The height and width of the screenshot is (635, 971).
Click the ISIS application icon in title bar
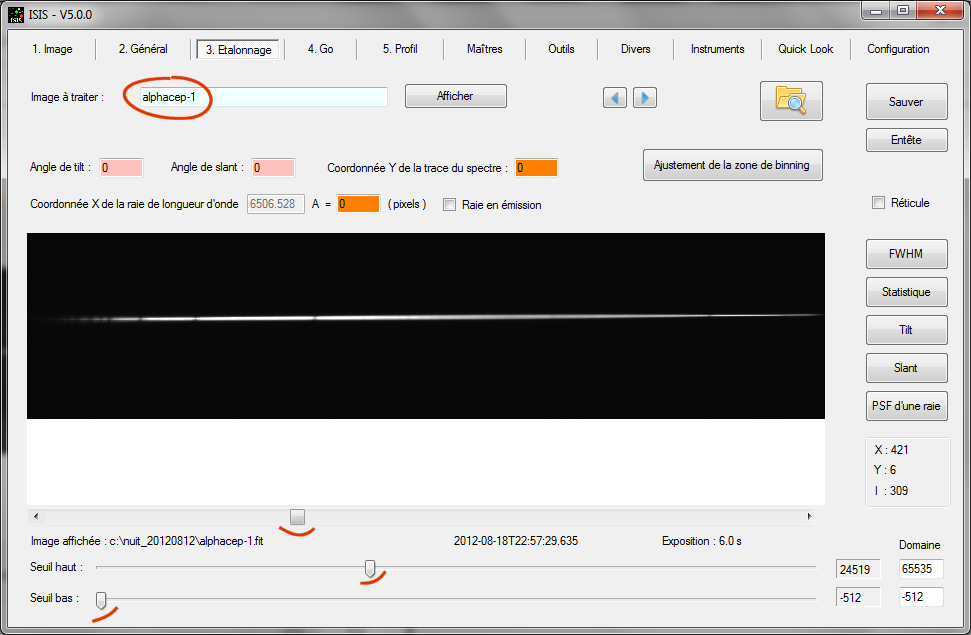point(15,14)
